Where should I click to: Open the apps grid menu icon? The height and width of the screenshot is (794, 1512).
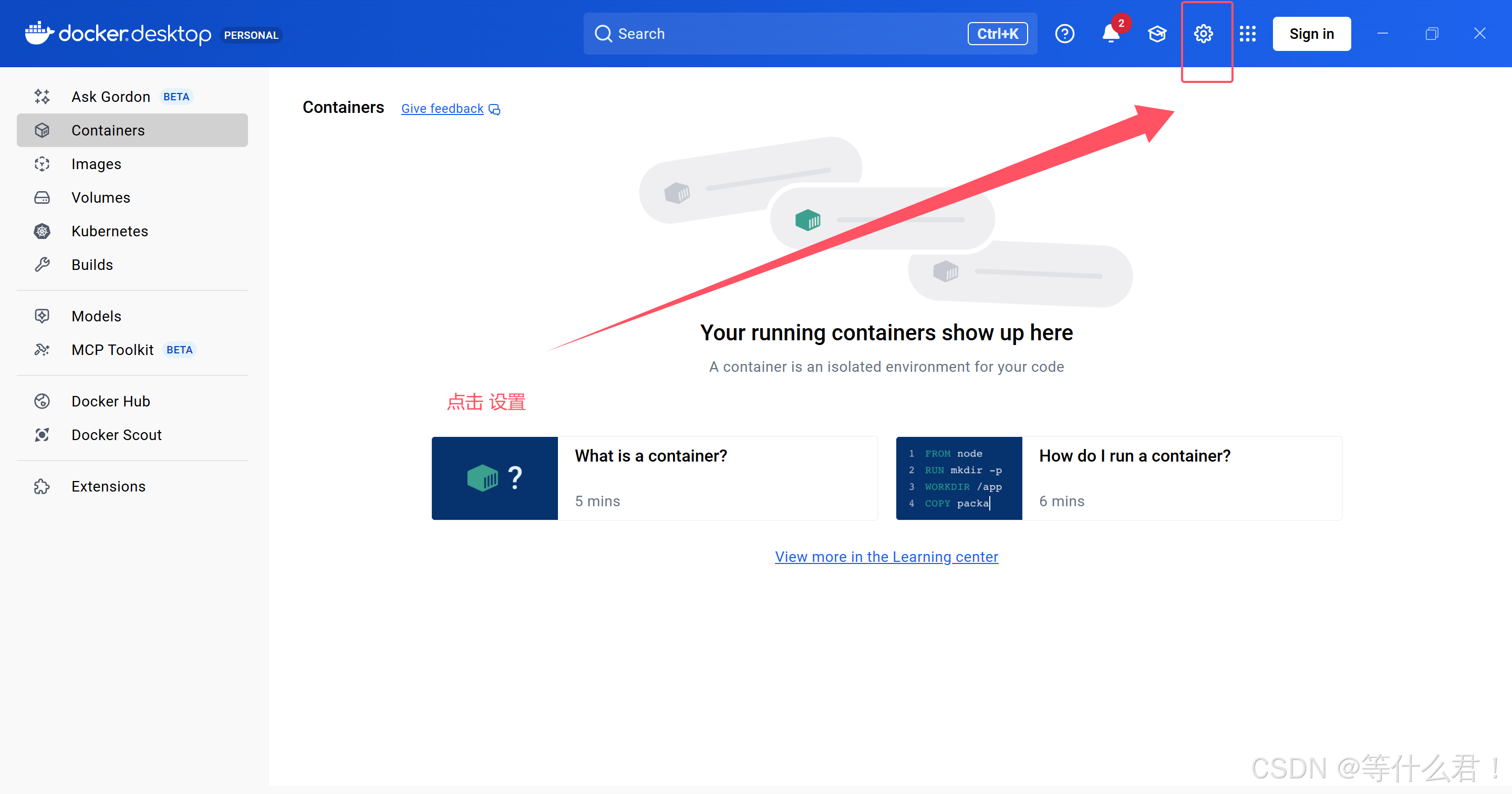1247,34
